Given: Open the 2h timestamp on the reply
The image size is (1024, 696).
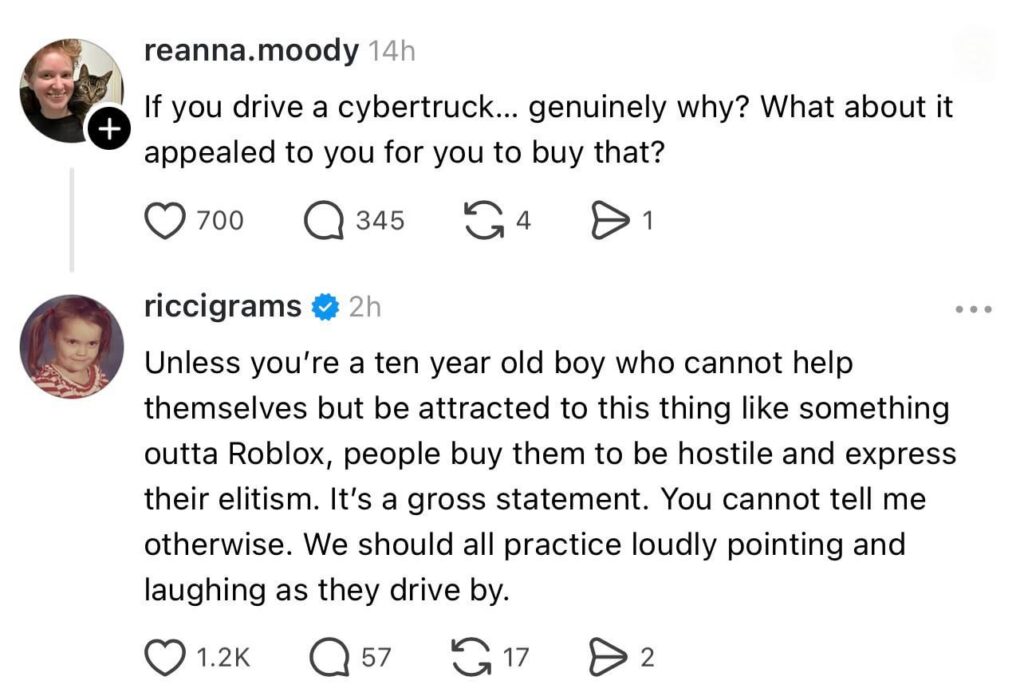Looking at the screenshot, I should point(365,307).
